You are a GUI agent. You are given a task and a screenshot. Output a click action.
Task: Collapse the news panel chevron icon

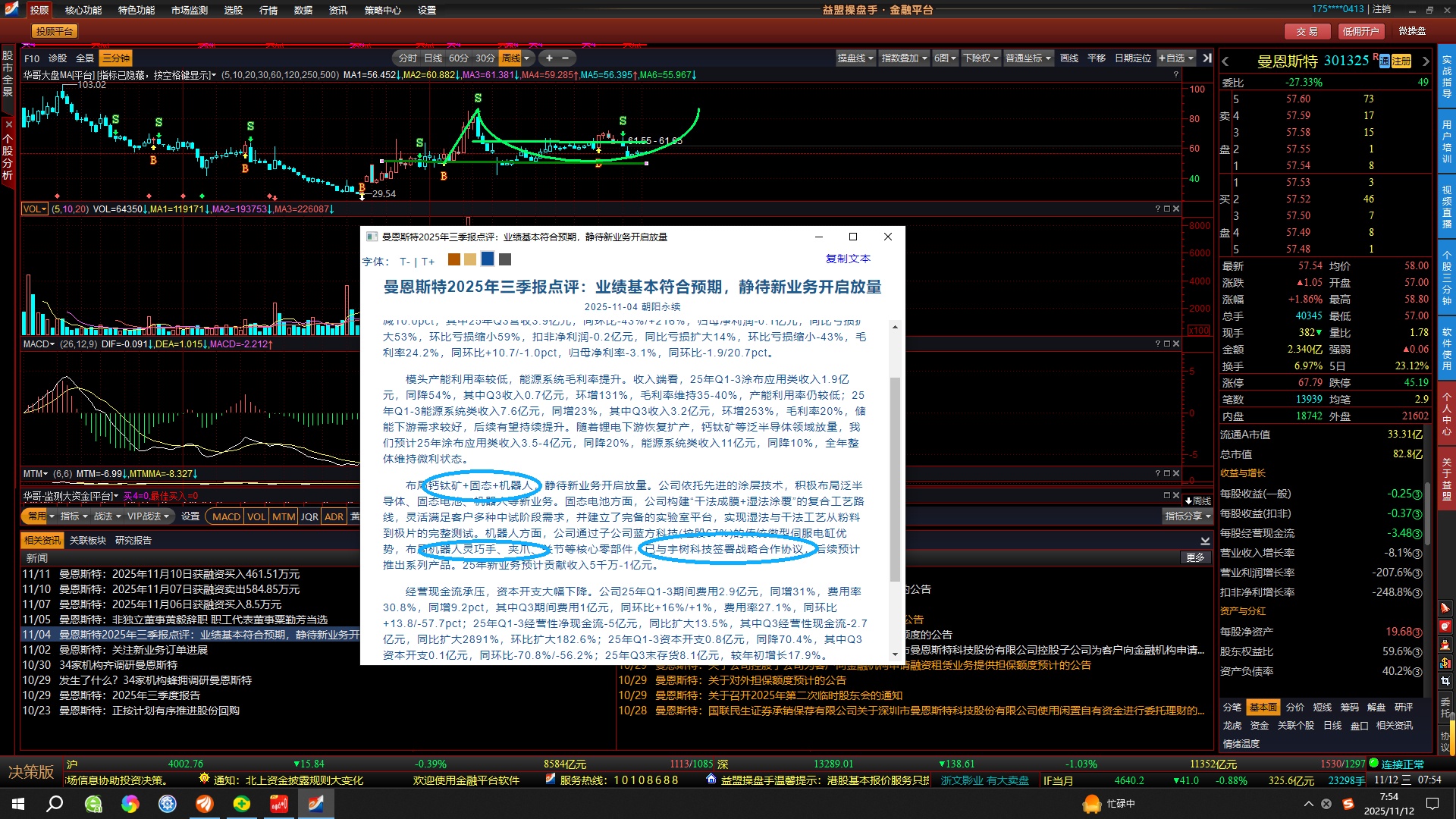pyautogui.click(x=1205, y=541)
